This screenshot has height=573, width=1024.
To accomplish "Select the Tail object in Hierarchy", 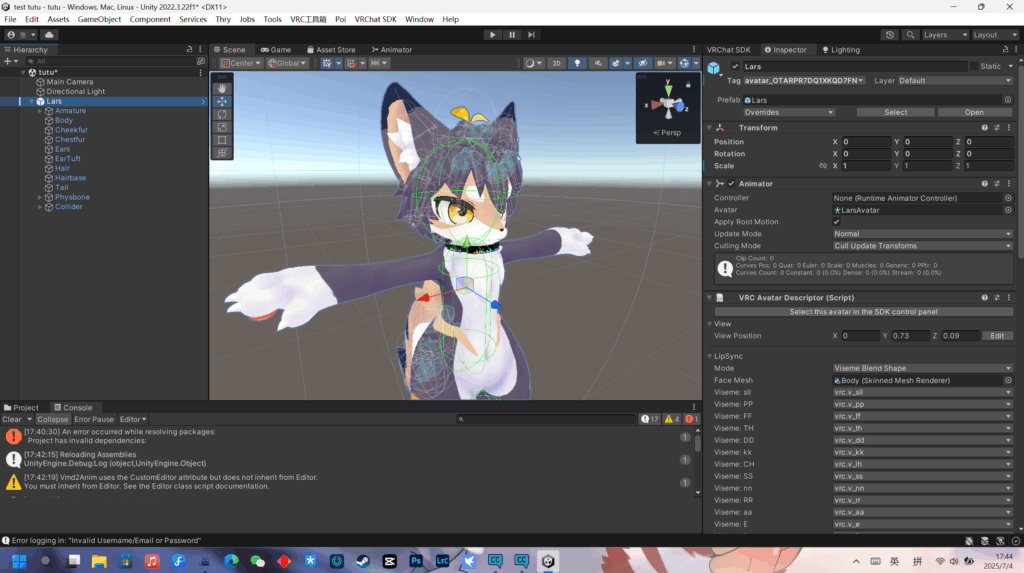I will pos(61,188).
